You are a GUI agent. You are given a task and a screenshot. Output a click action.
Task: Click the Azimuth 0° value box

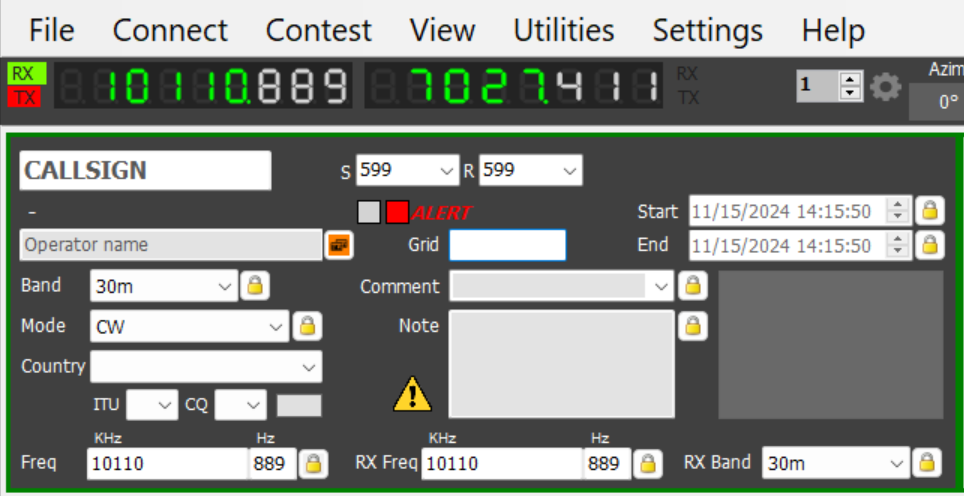coord(936,101)
